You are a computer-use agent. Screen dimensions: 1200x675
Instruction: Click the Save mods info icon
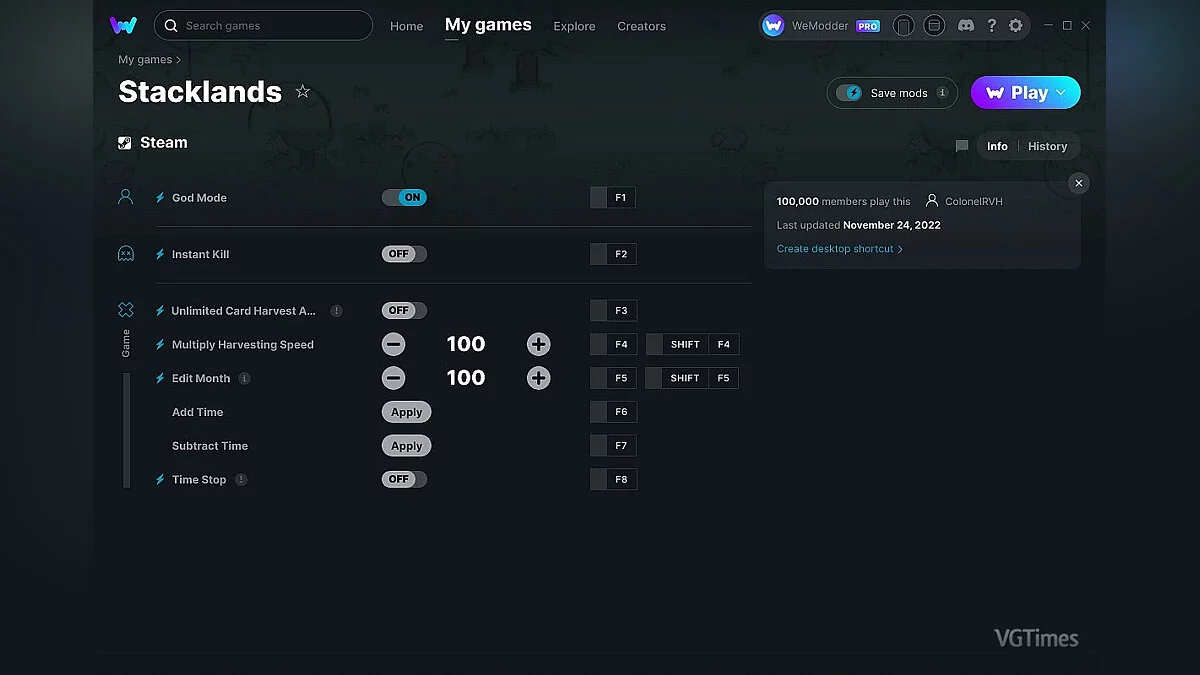coord(942,93)
